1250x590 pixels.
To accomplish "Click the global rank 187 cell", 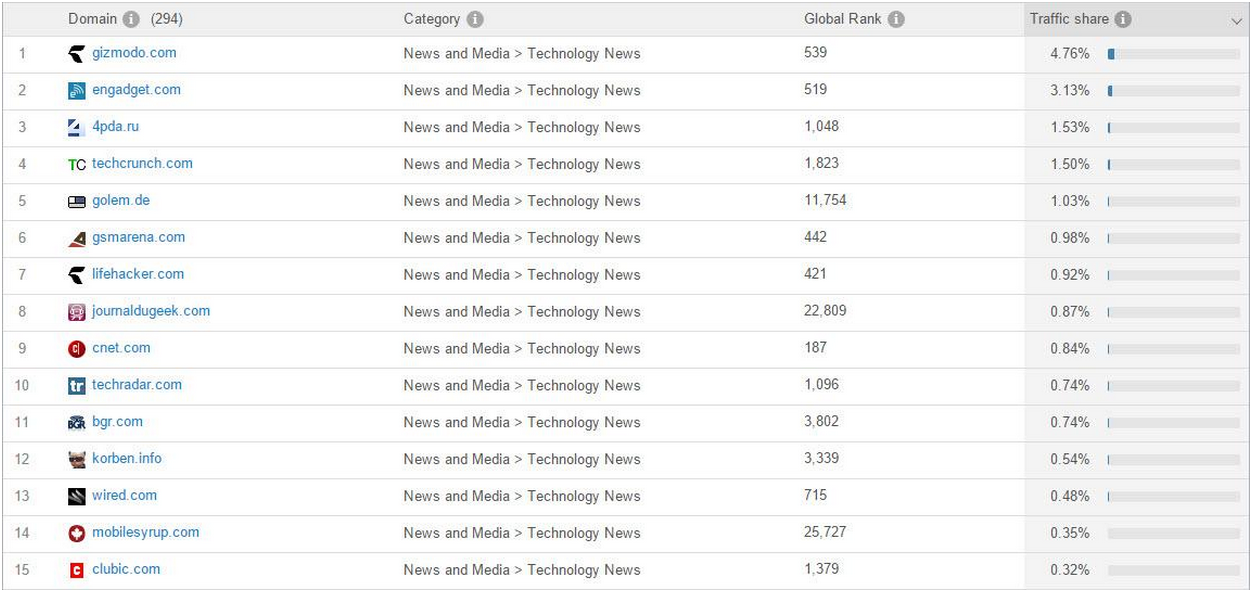I will [815, 348].
